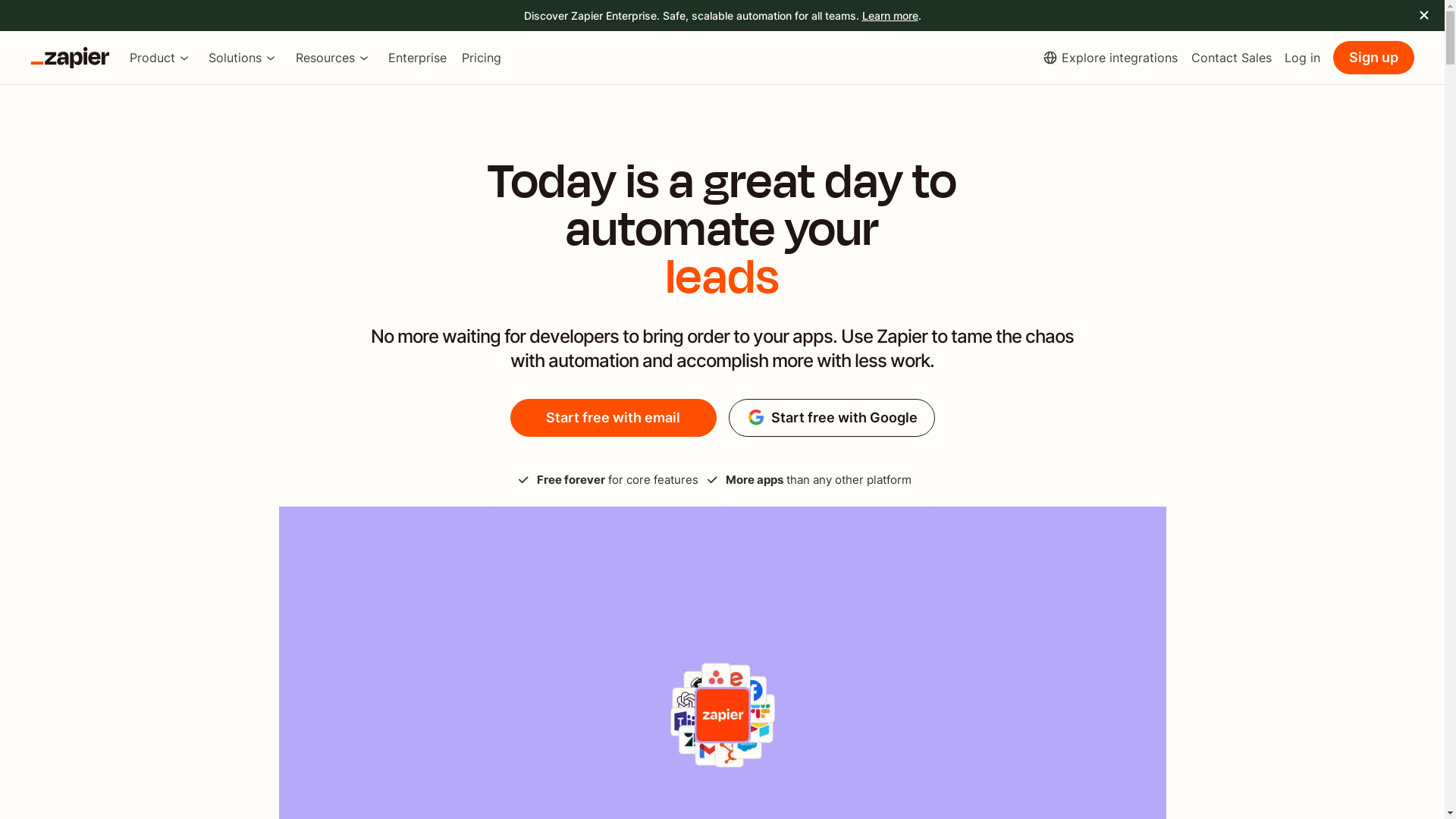
Task: Click the Sign up button in the header
Action: tap(1373, 57)
